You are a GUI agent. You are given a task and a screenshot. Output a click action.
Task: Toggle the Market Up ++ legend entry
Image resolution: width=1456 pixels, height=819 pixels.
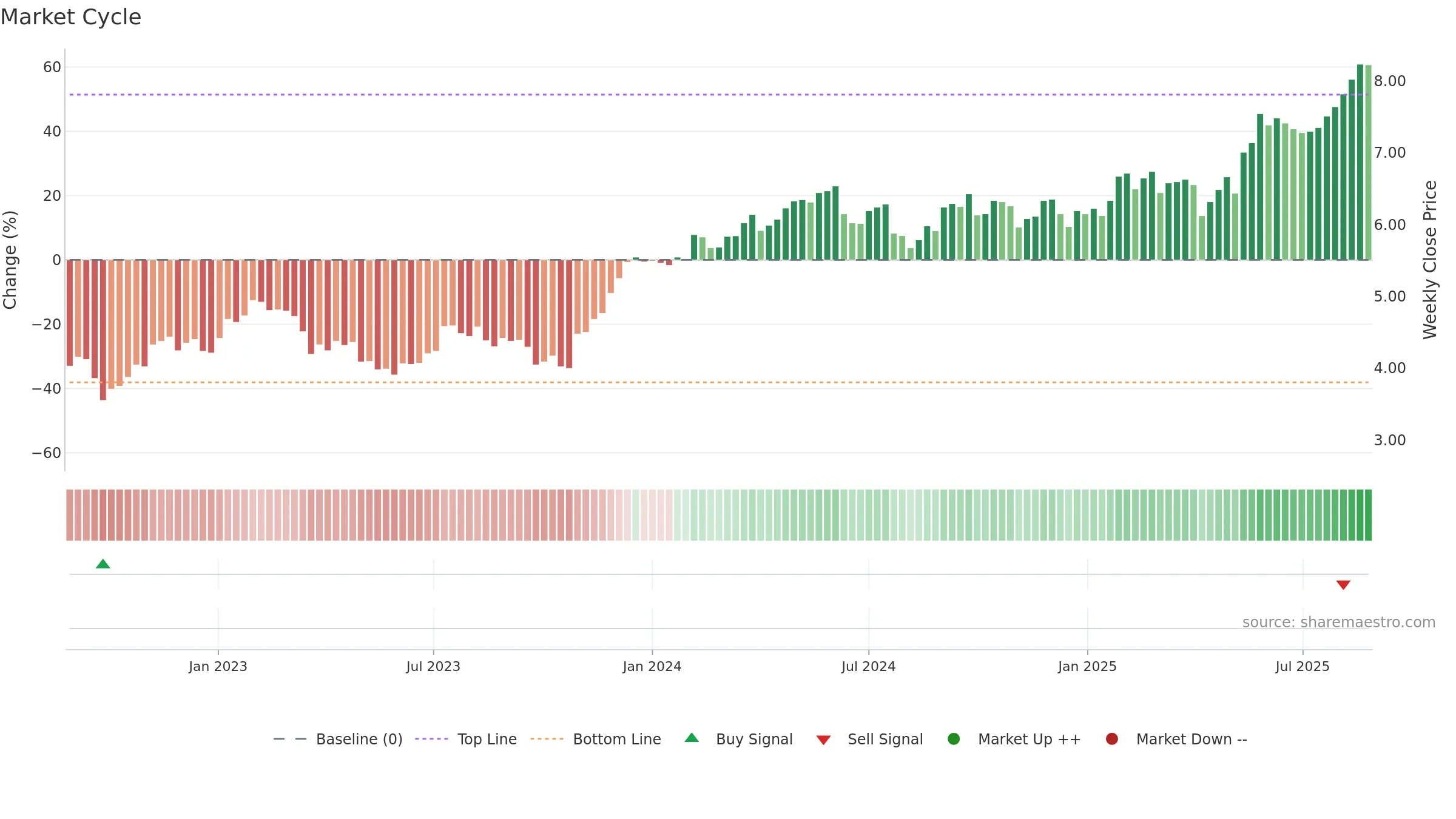click(1014, 740)
